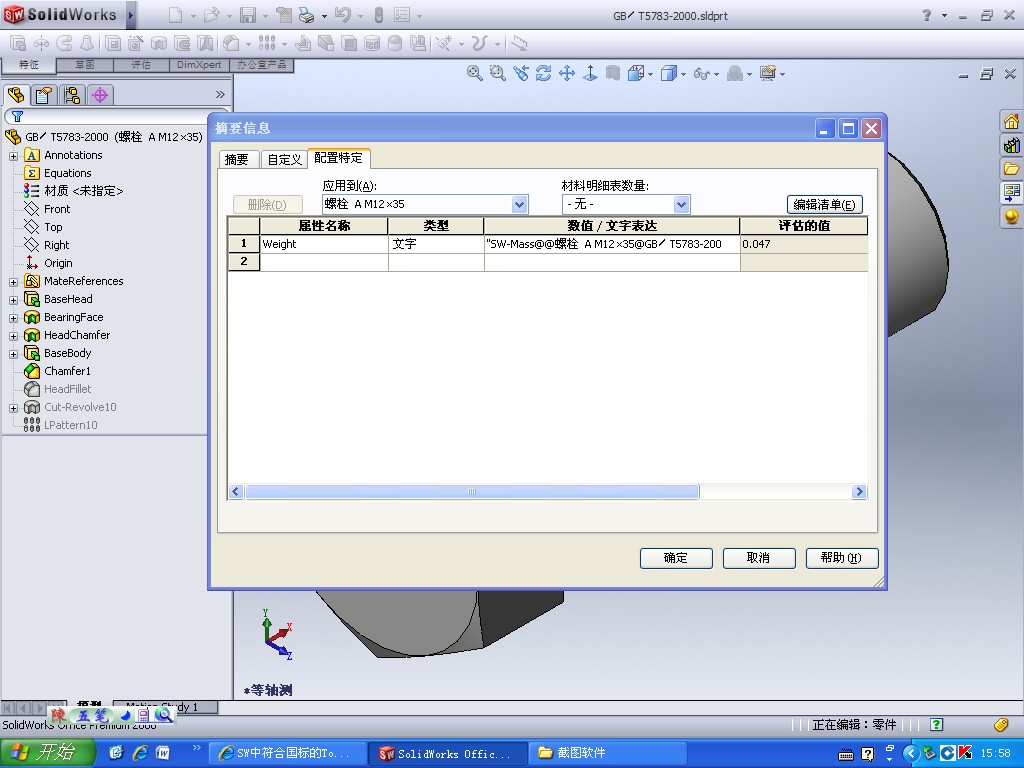The height and width of the screenshot is (768, 1024).
Task: Open File Explorer folder icon in task pane
Action: point(1011,168)
